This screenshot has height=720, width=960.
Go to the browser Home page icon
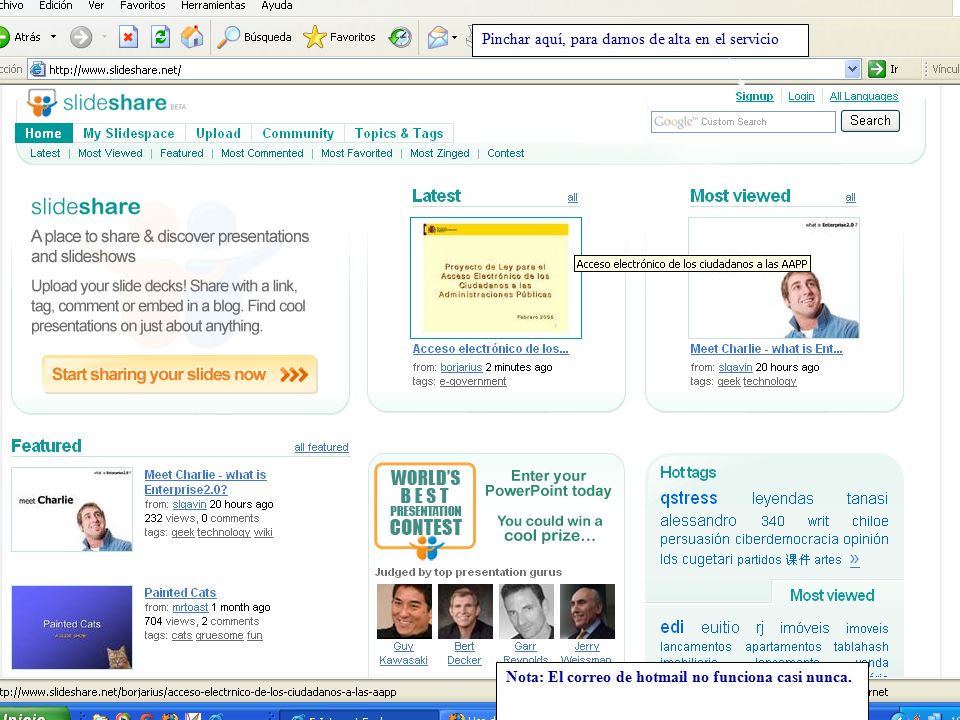click(x=192, y=37)
